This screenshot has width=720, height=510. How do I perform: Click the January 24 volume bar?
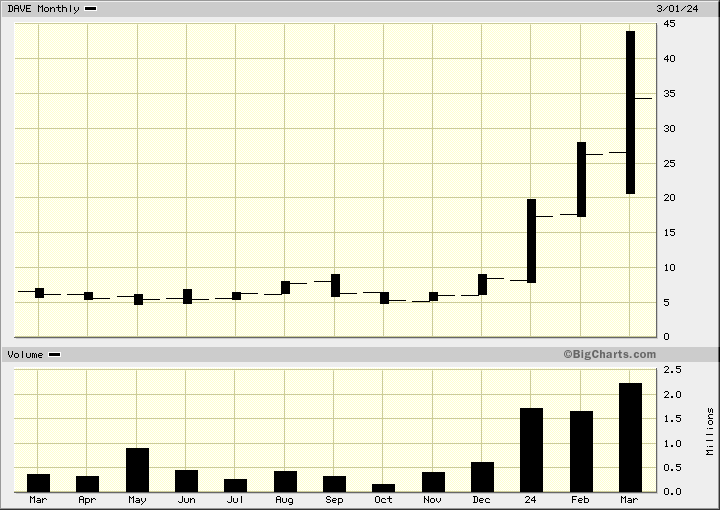531,450
